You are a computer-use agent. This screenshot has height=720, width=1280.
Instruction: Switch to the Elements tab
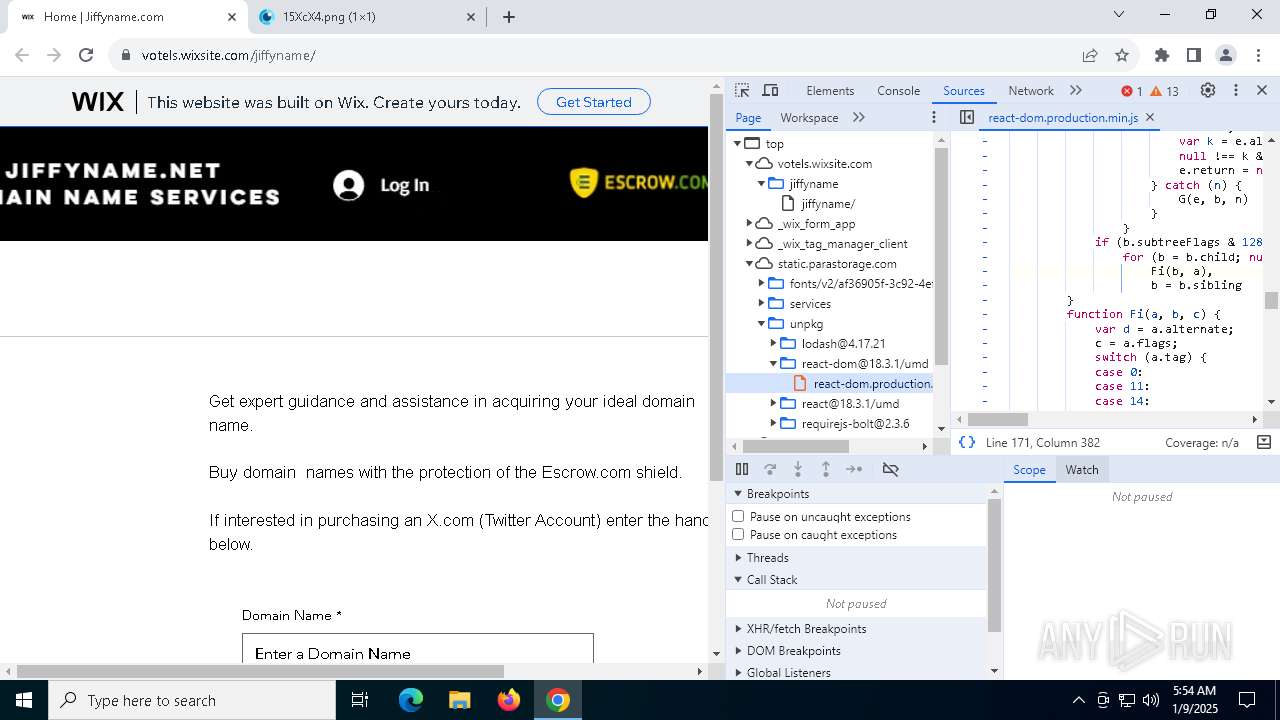pos(830,90)
